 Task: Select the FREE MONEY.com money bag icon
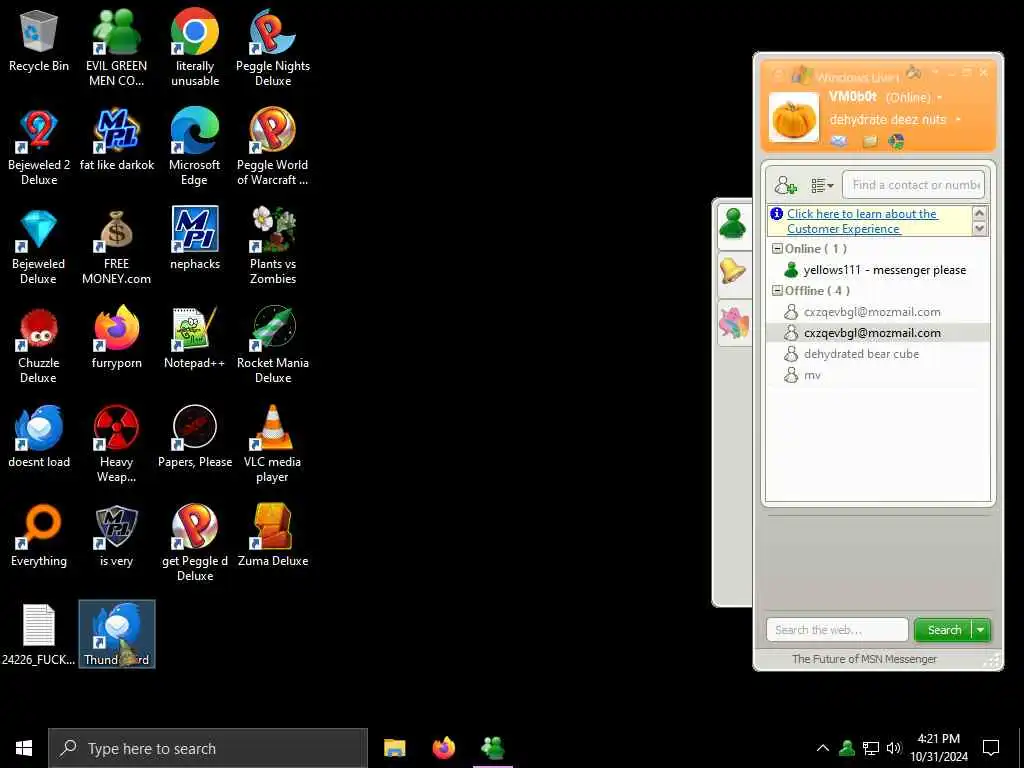(116, 246)
